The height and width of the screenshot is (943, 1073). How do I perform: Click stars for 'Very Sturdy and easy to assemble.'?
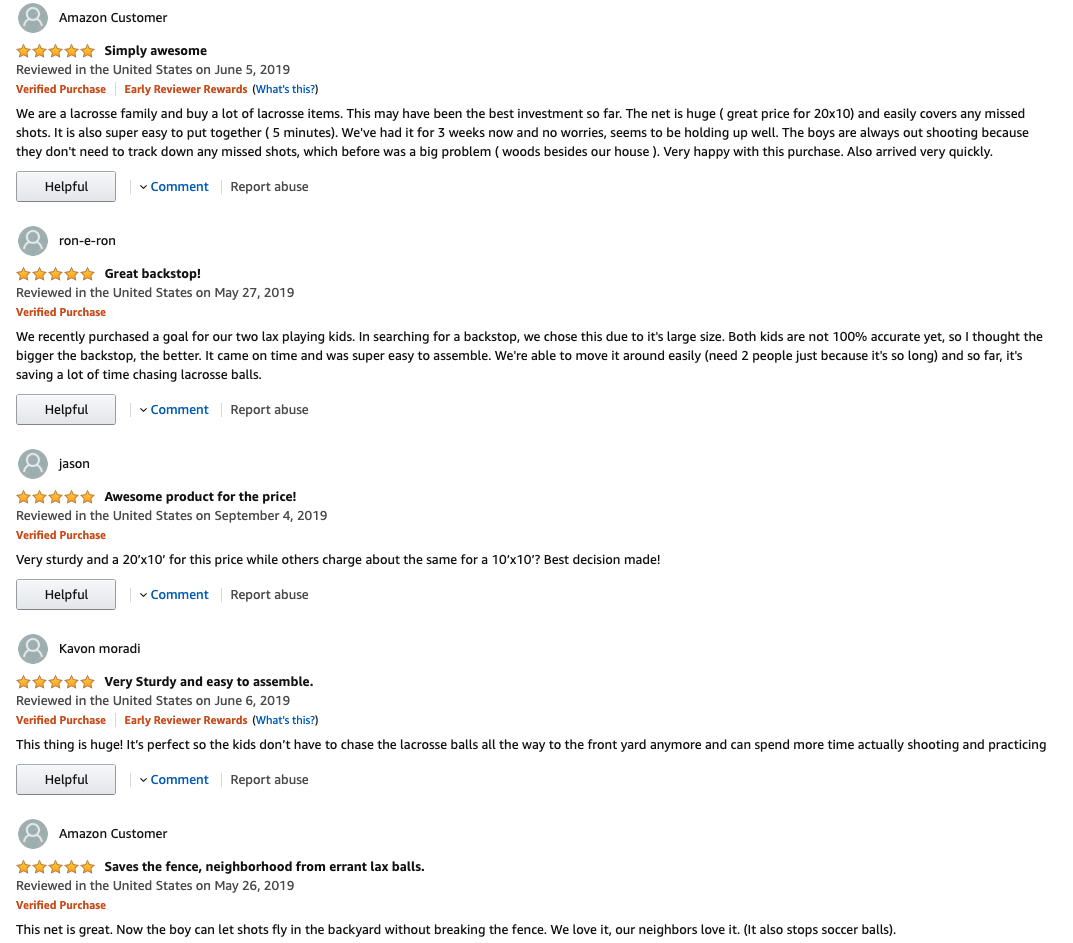click(56, 682)
